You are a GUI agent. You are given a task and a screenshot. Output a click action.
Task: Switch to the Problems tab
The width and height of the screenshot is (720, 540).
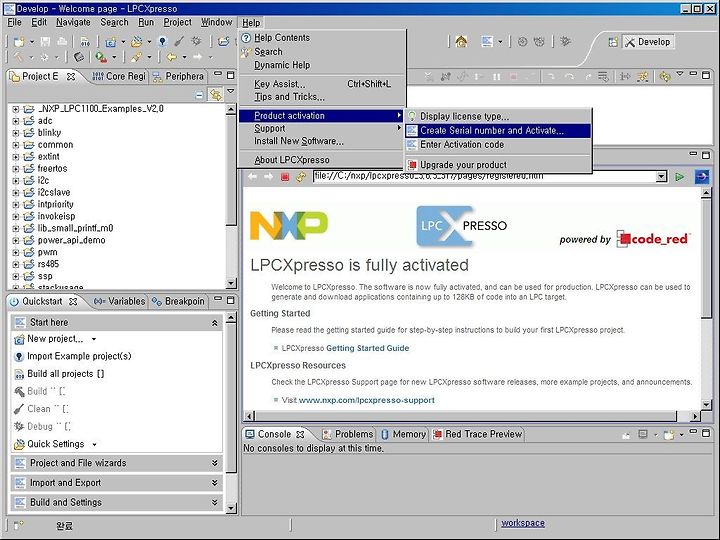tap(348, 434)
